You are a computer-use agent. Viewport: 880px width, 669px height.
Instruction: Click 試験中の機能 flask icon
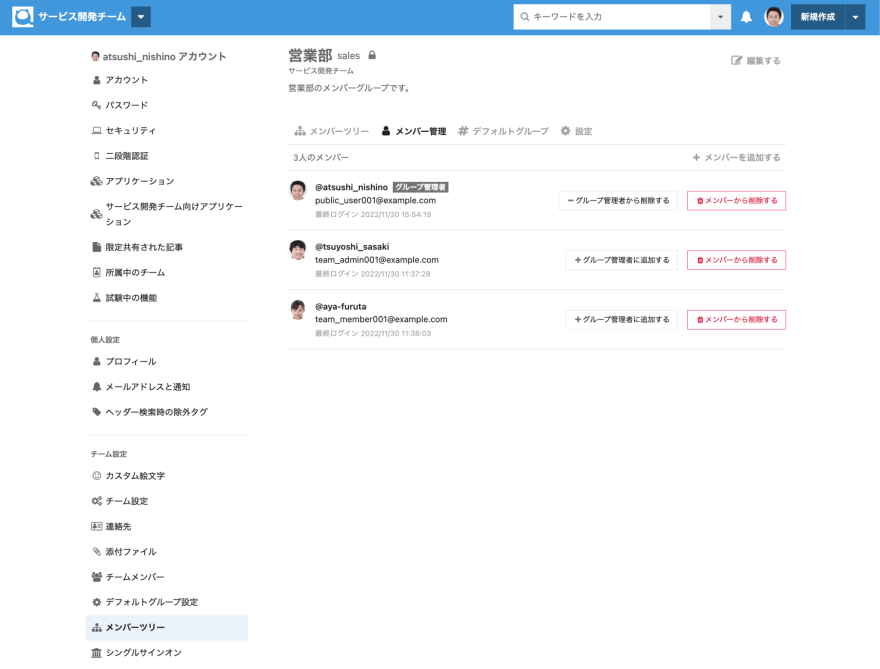pyautogui.click(x=97, y=298)
